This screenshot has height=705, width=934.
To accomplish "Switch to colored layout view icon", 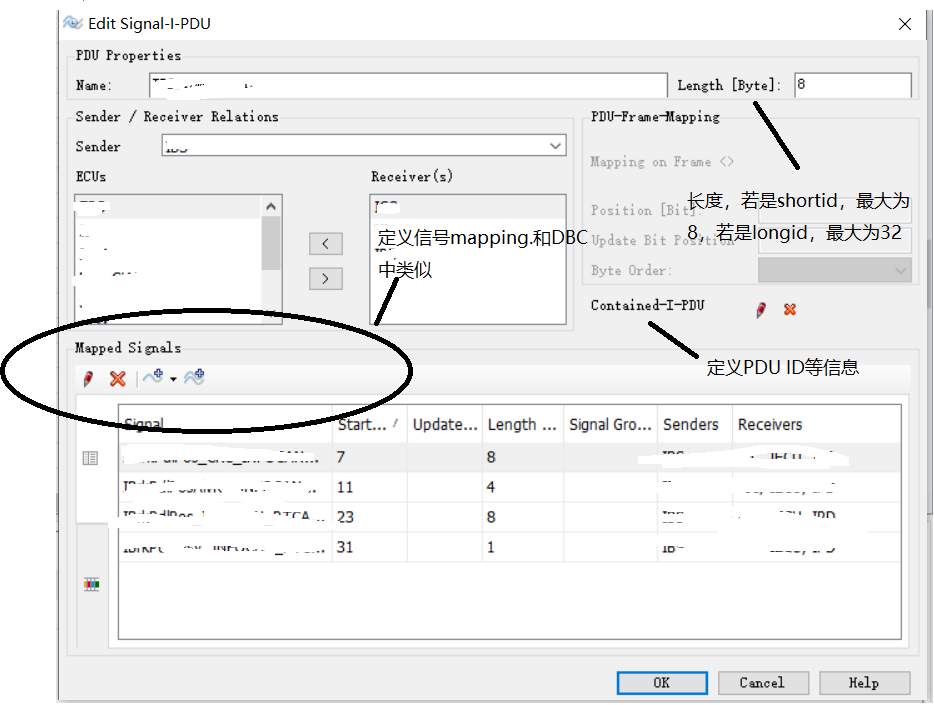I will (x=91, y=584).
